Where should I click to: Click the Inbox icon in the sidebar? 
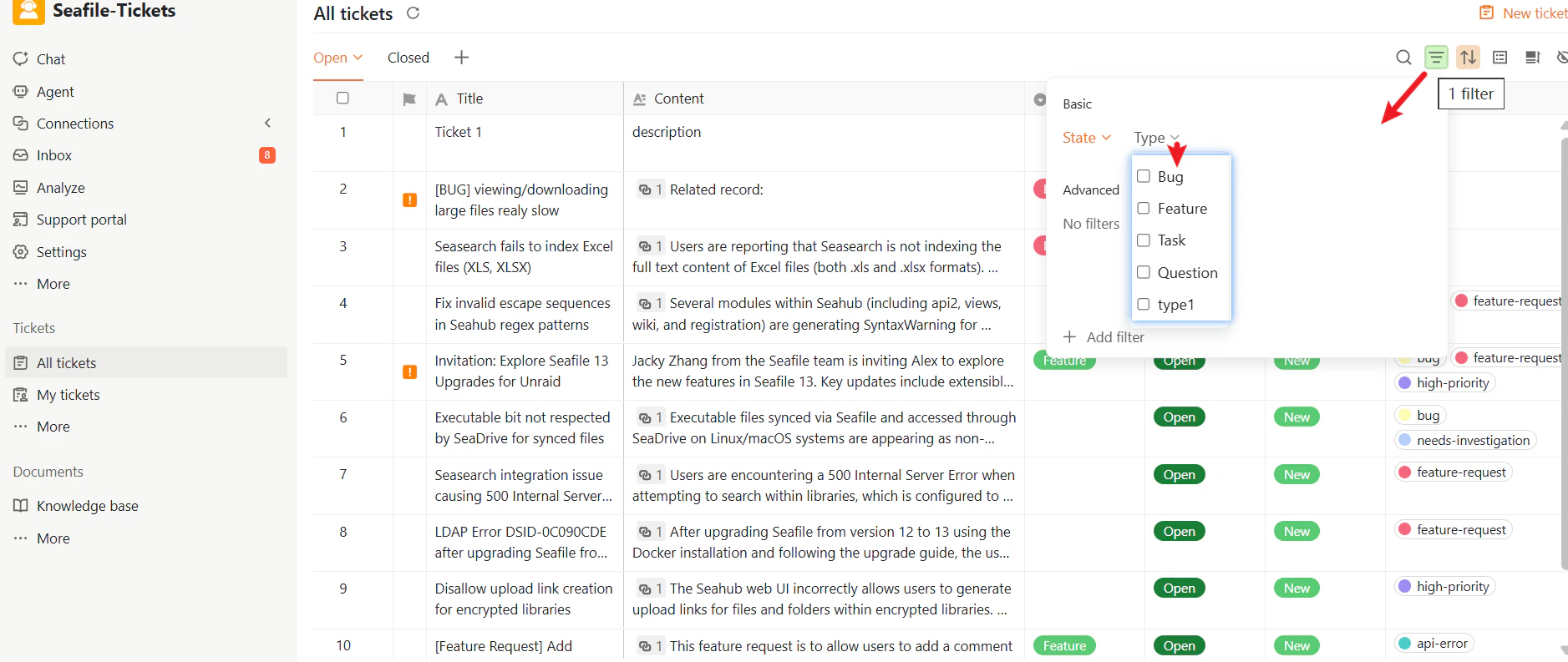[21, 155]
